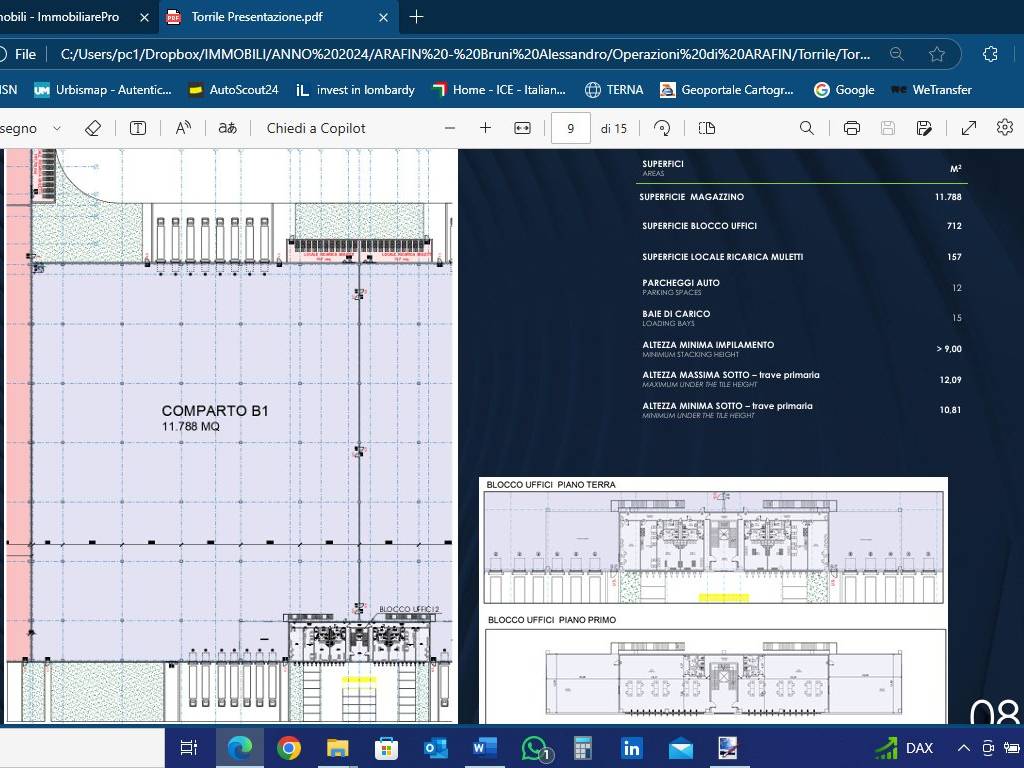Click the page number input field
The image size is (1024, 768).
coord(571,128)
